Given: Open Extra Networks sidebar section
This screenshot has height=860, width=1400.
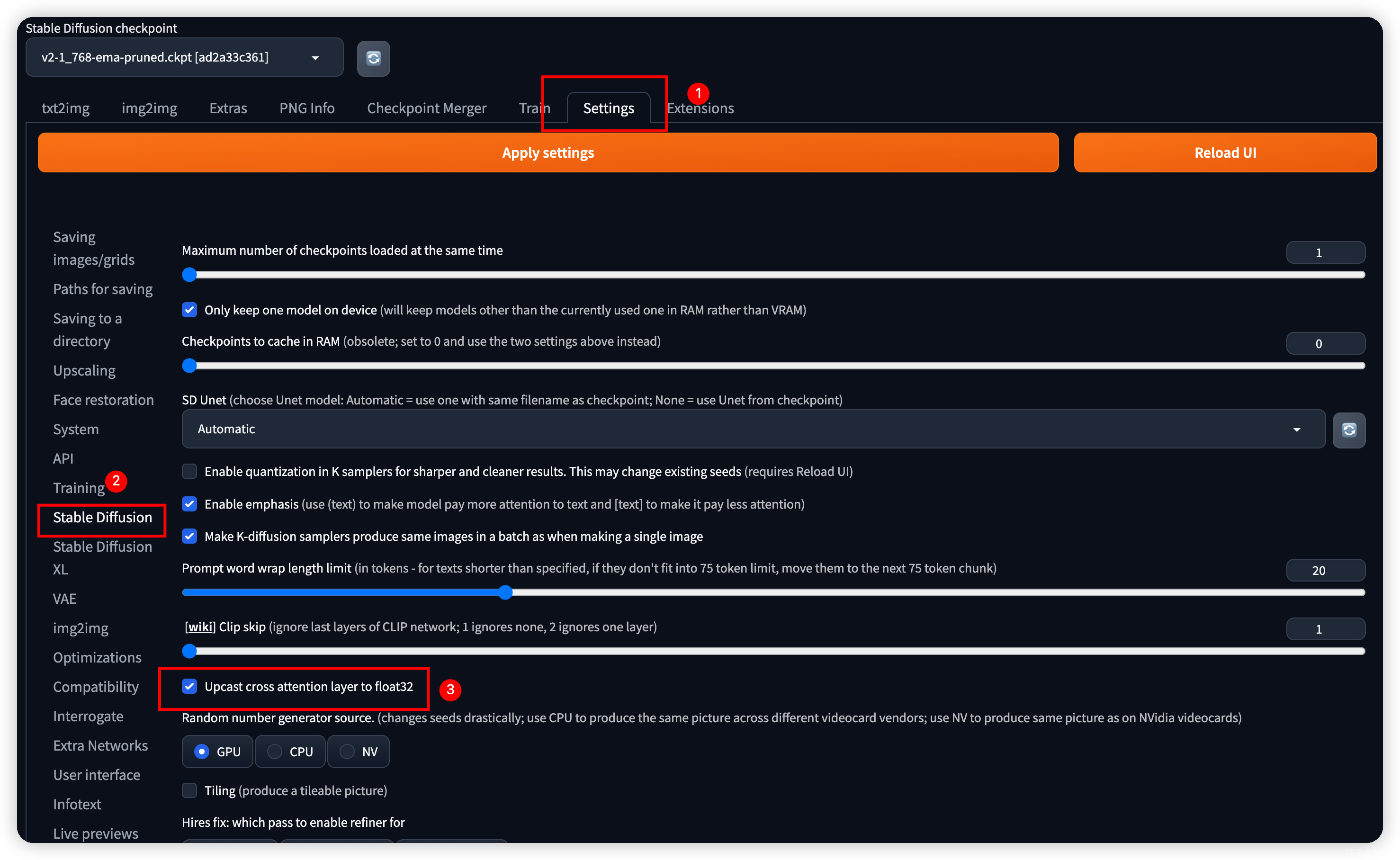Looking at the screenshot, I should point(100,746).
